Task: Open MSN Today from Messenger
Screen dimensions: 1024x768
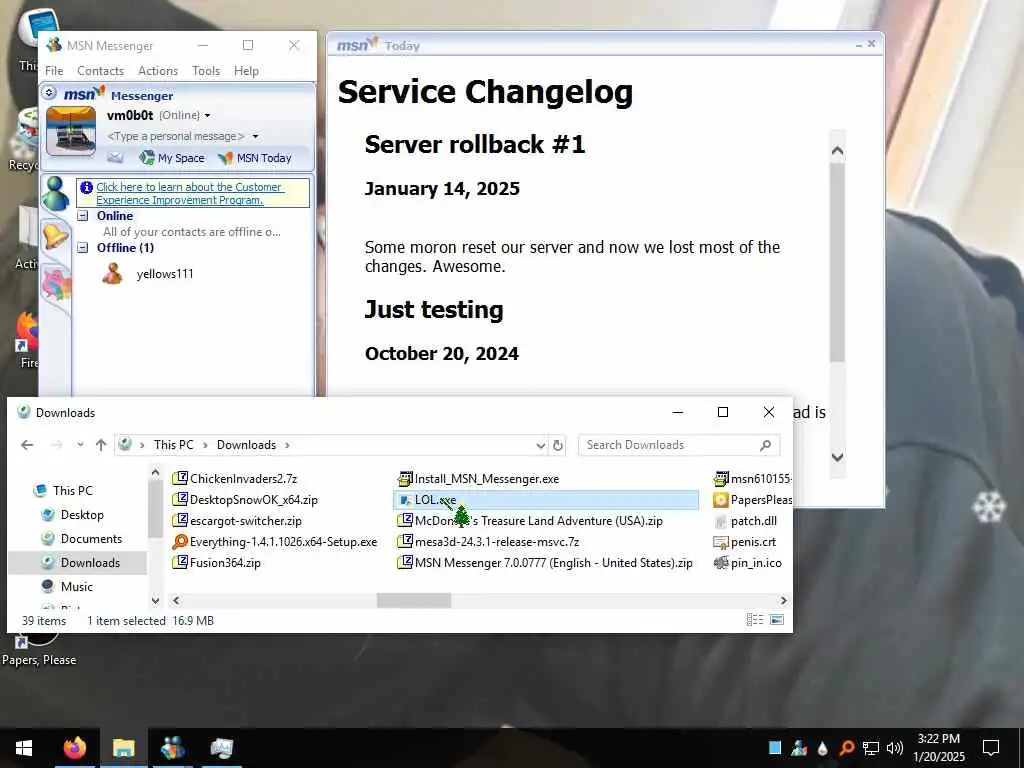Action: (x=255, y=158)
